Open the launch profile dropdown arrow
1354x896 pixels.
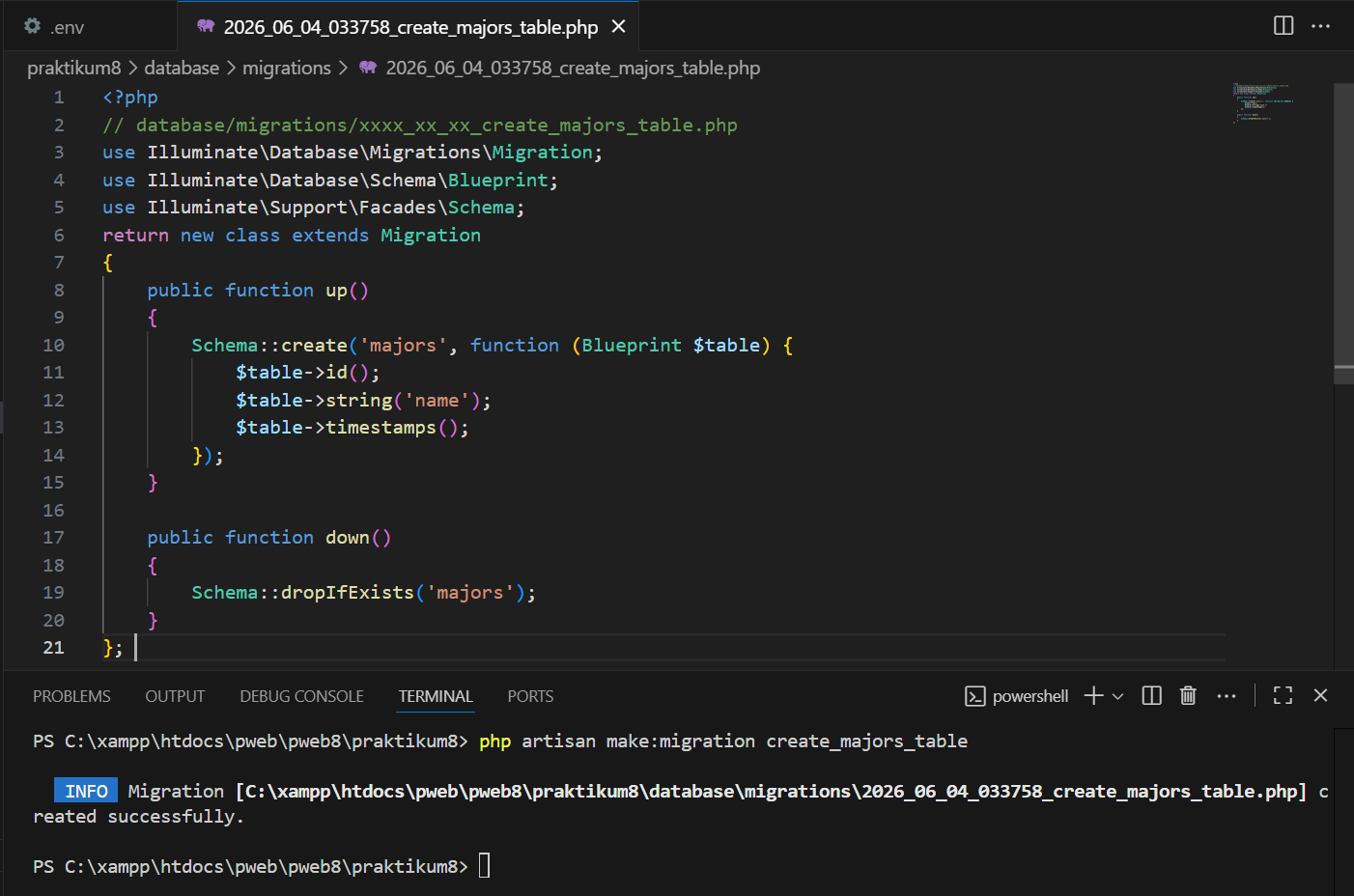(x=1118, y=696)
